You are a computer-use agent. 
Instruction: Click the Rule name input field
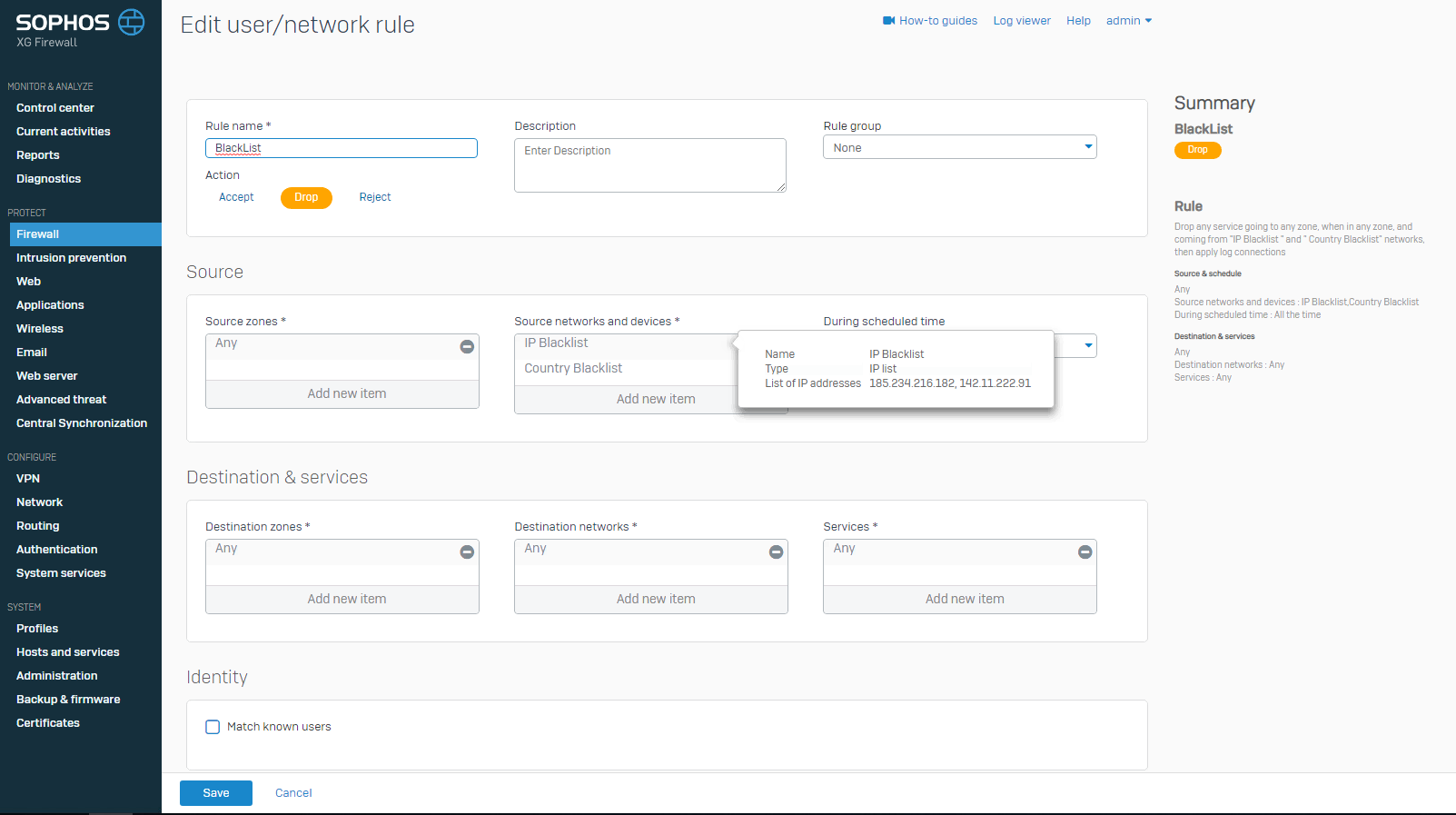[x=342, y=148]
